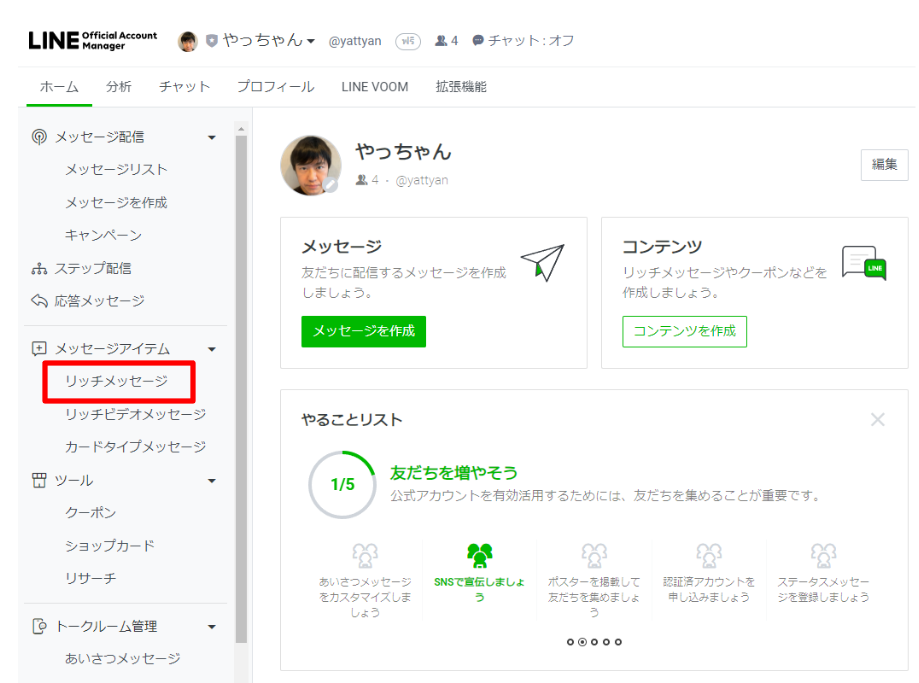The image size is (919, 683).
Task: Click the shield badge beside the account name
Action: 212,40
